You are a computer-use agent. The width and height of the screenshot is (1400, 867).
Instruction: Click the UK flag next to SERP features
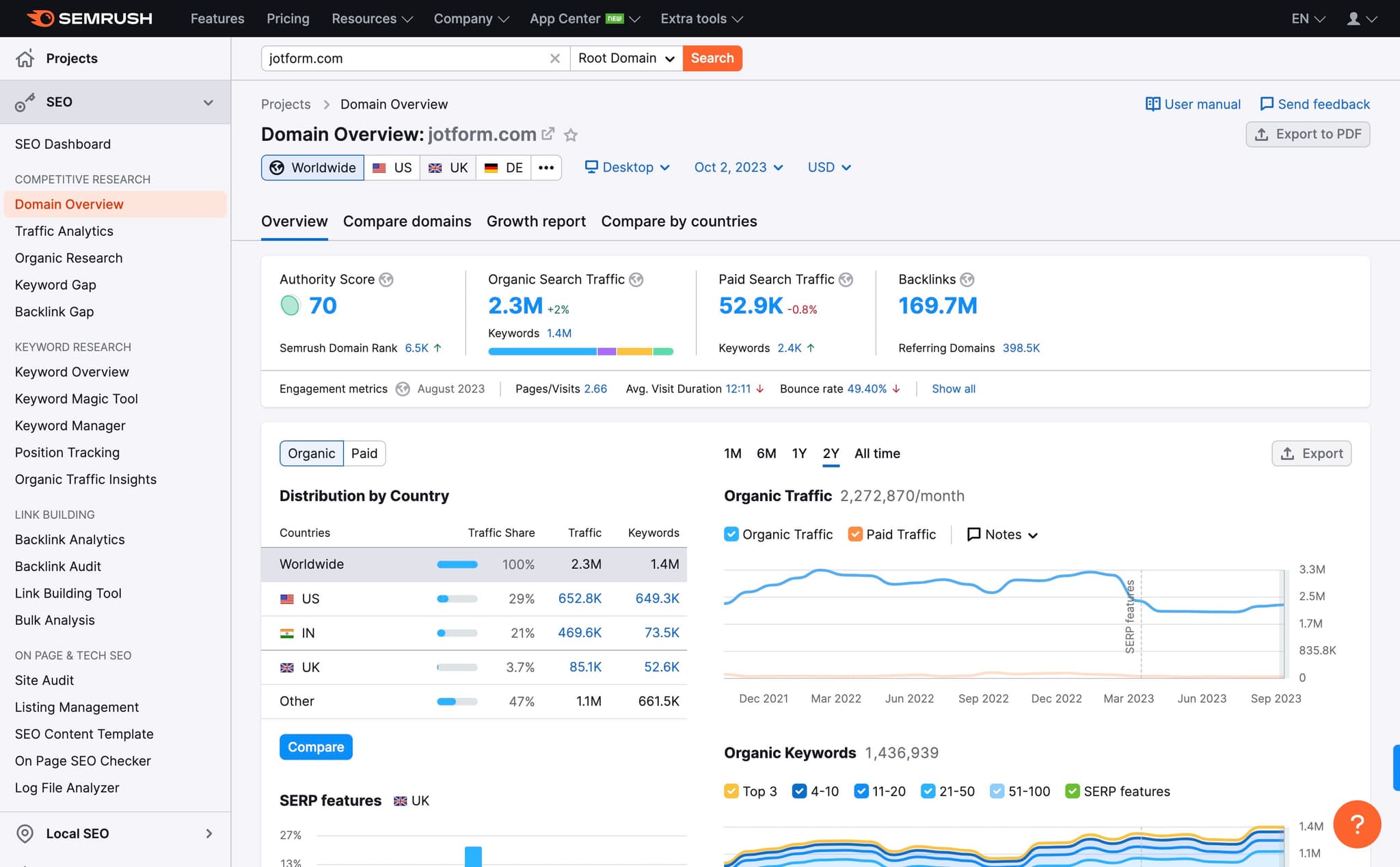[401, 801]
